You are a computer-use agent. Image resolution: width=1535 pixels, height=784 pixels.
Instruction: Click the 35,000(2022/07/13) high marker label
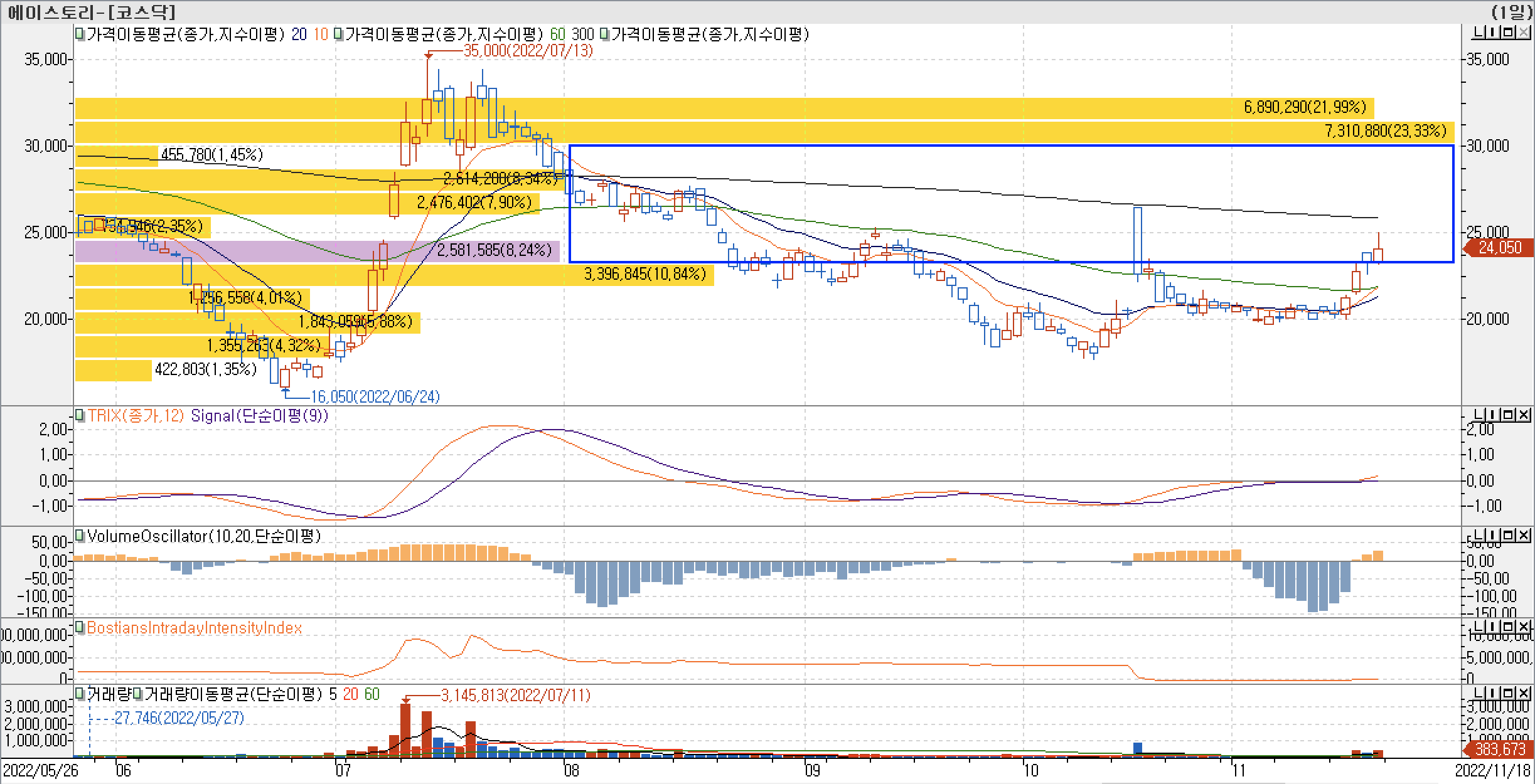(x=528, y=51)
